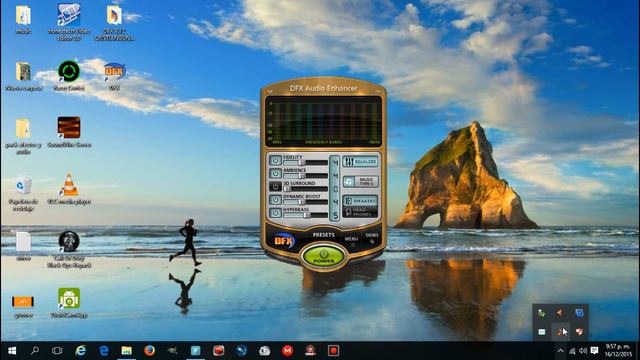Open the Music Type selector
The width and height of the screenshot is (640, 360).
pyautogui.click(x=360, y=181)
